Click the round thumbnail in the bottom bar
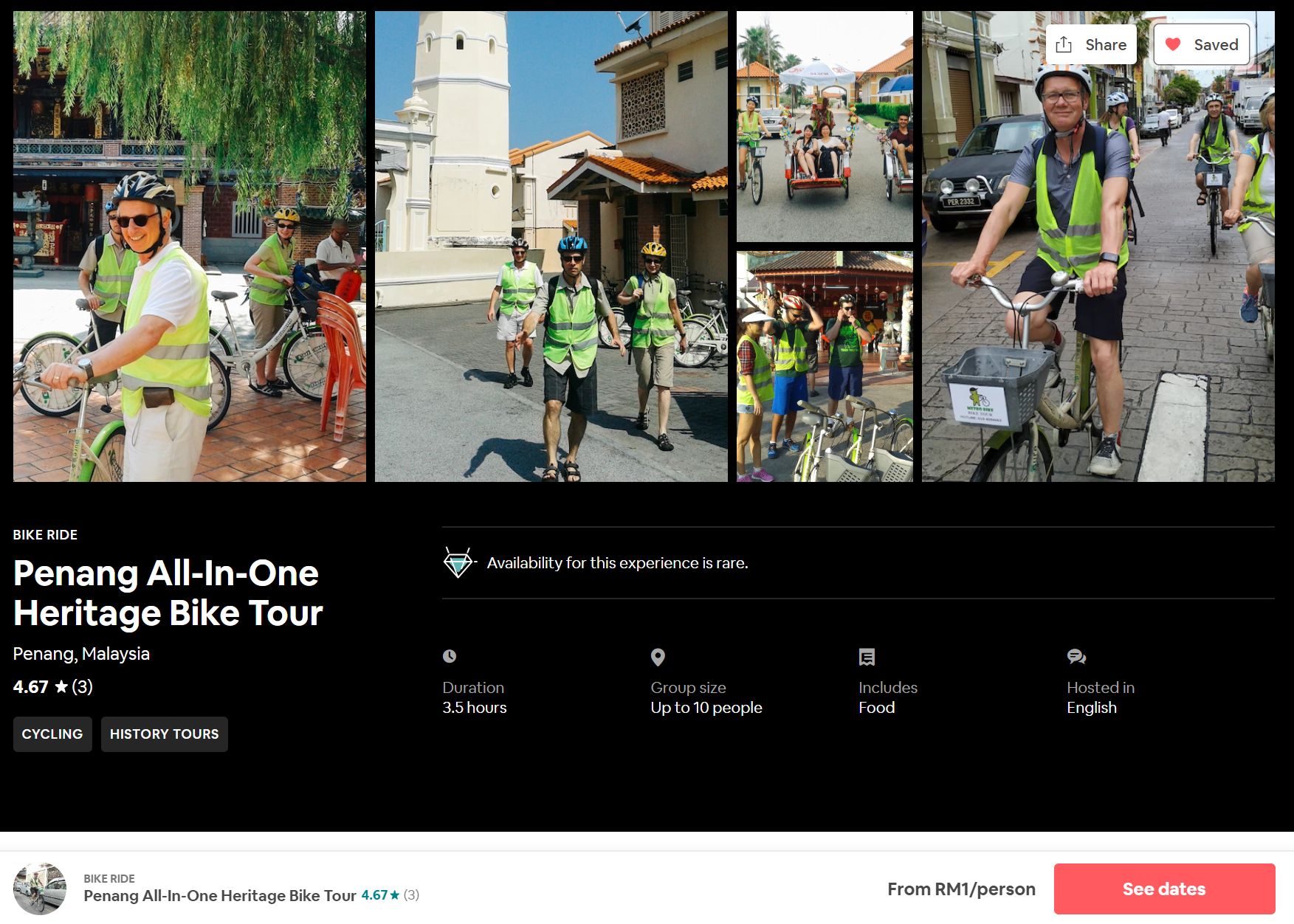 pyautogui.click(x=40, y=889)
